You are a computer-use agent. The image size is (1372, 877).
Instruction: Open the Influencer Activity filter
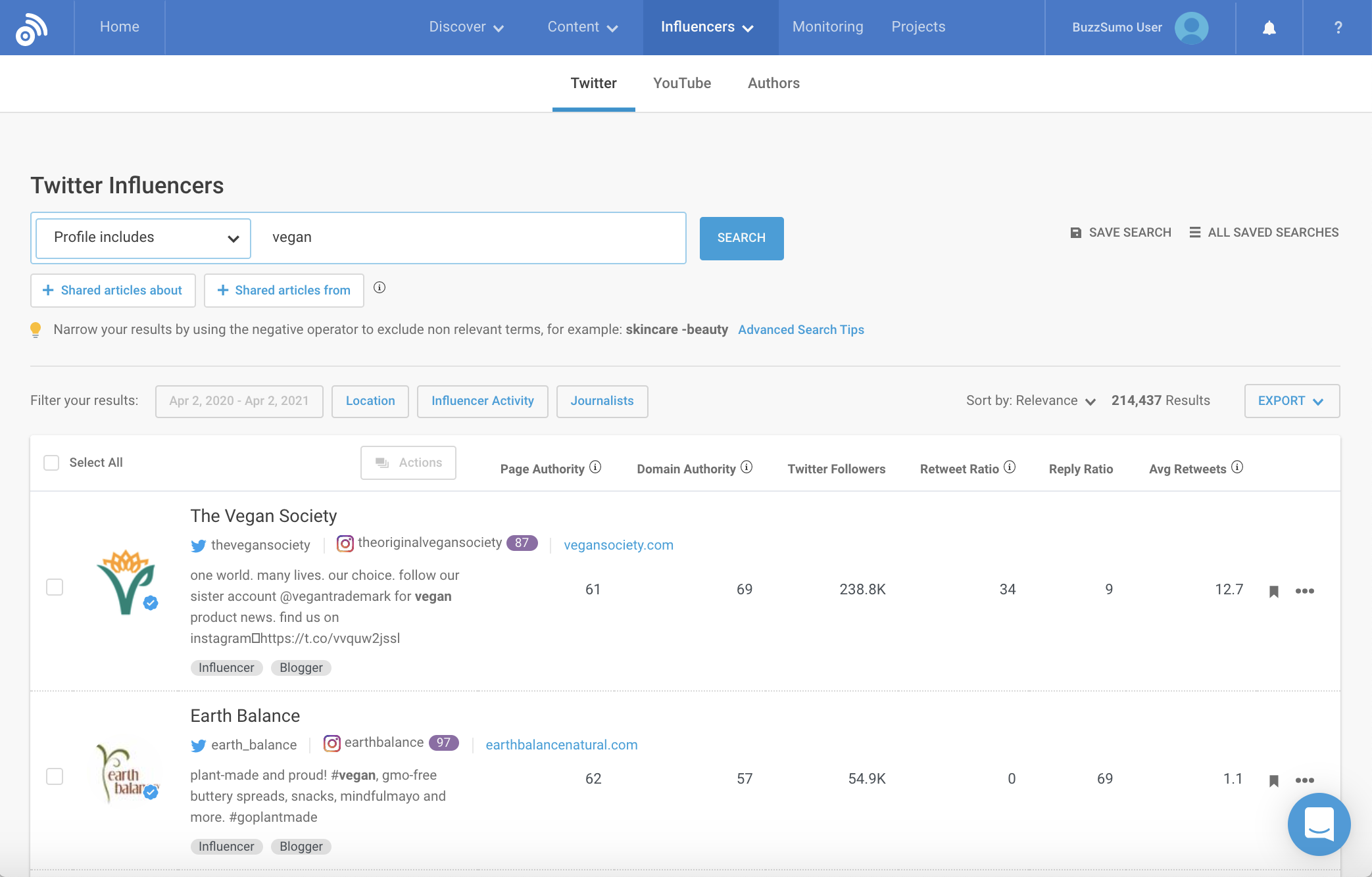(482, 401)
